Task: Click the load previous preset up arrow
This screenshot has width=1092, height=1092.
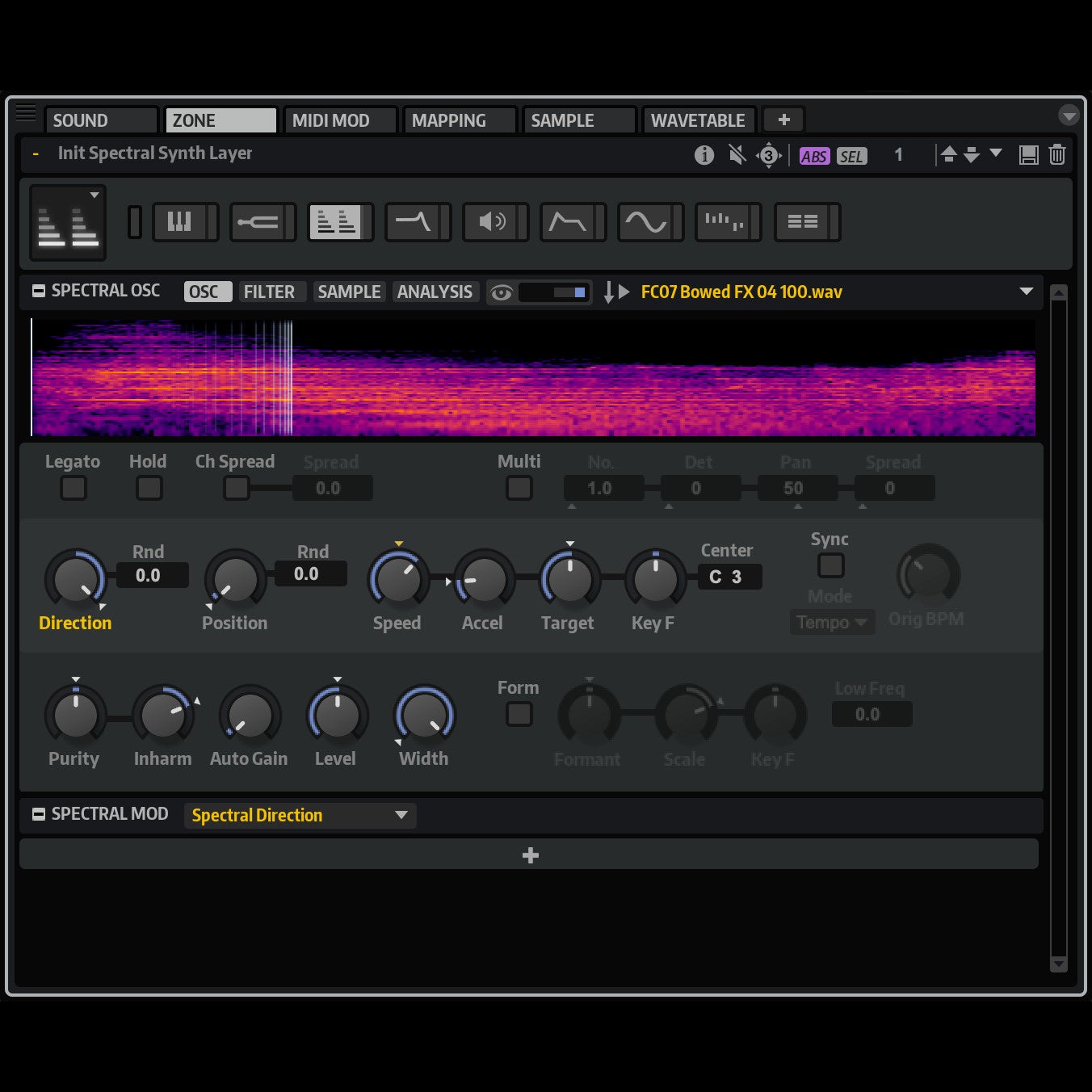Action: (x=949, y=154)
